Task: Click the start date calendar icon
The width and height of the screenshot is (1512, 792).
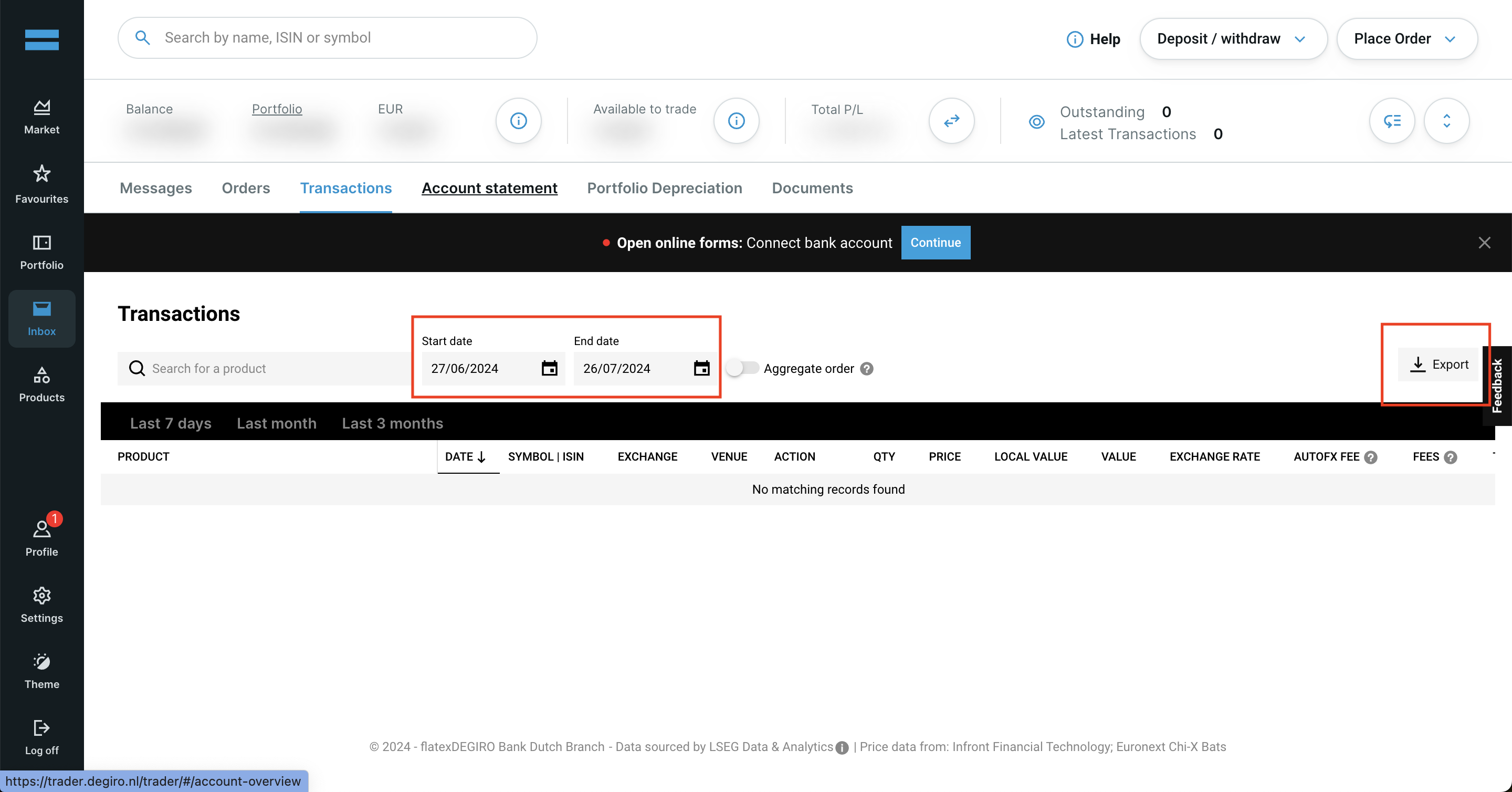Action: click(549, 368)
